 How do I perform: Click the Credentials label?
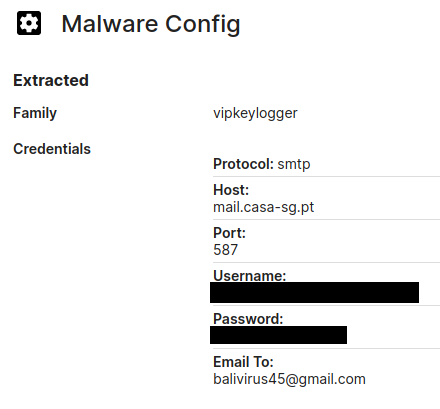coord(52,149)
